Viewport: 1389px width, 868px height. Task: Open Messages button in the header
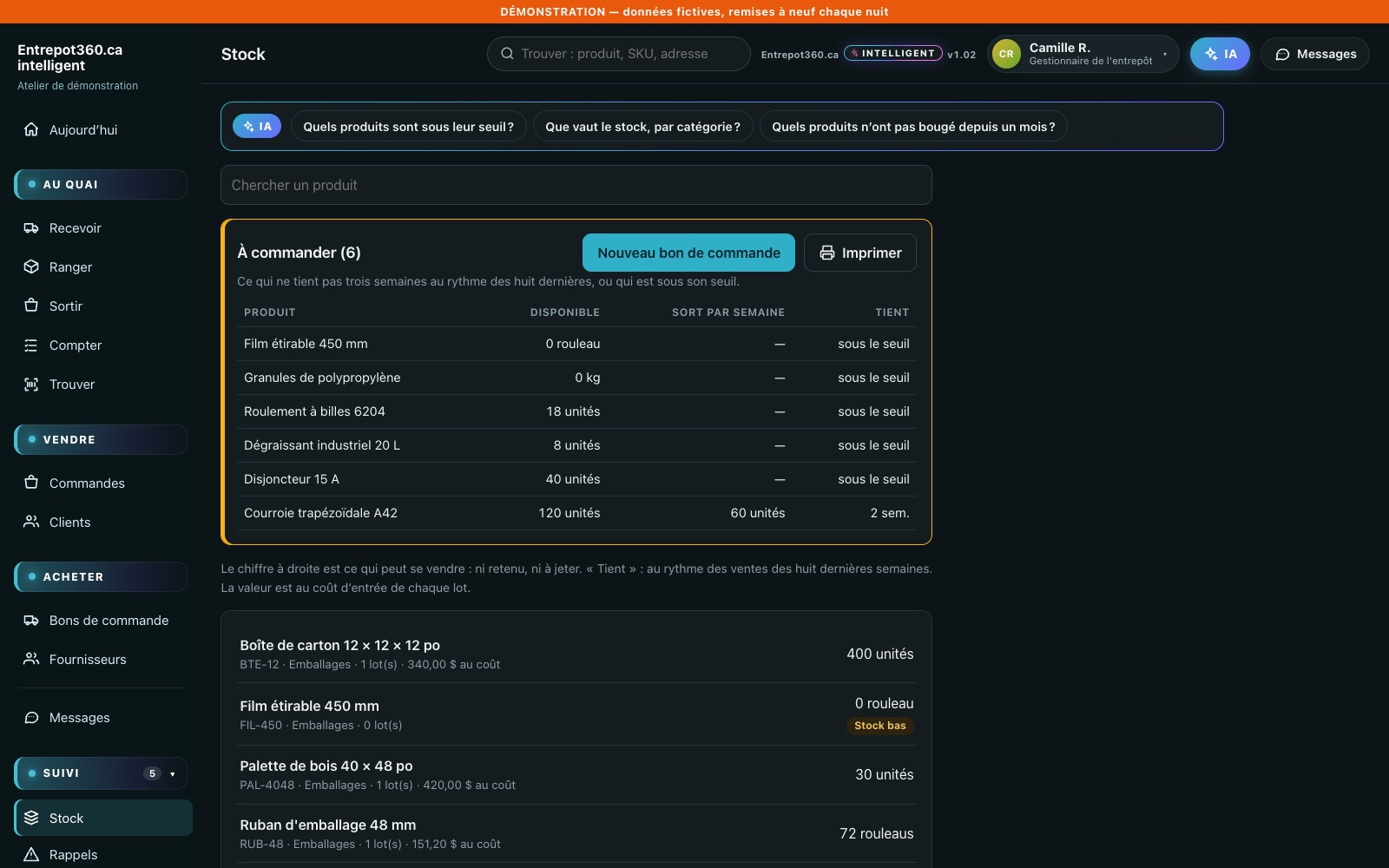pyautogui.click(x=1315, y=54)
